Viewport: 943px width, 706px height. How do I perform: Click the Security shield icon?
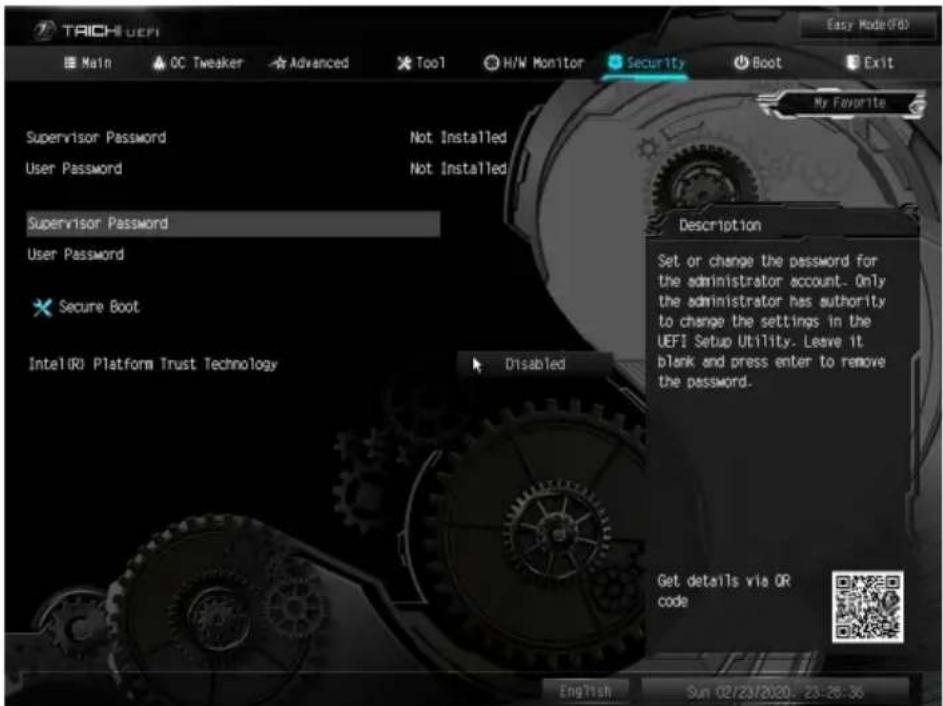[615, 62]
